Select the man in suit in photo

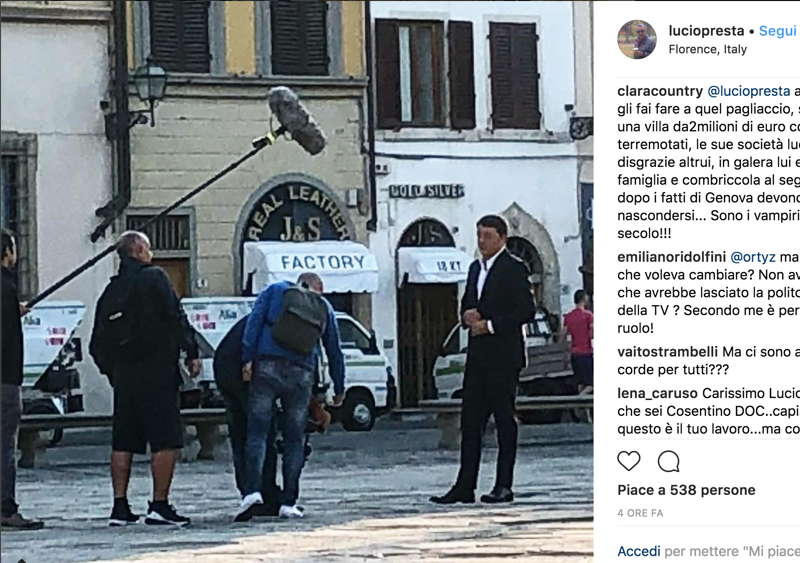[486, 359]
